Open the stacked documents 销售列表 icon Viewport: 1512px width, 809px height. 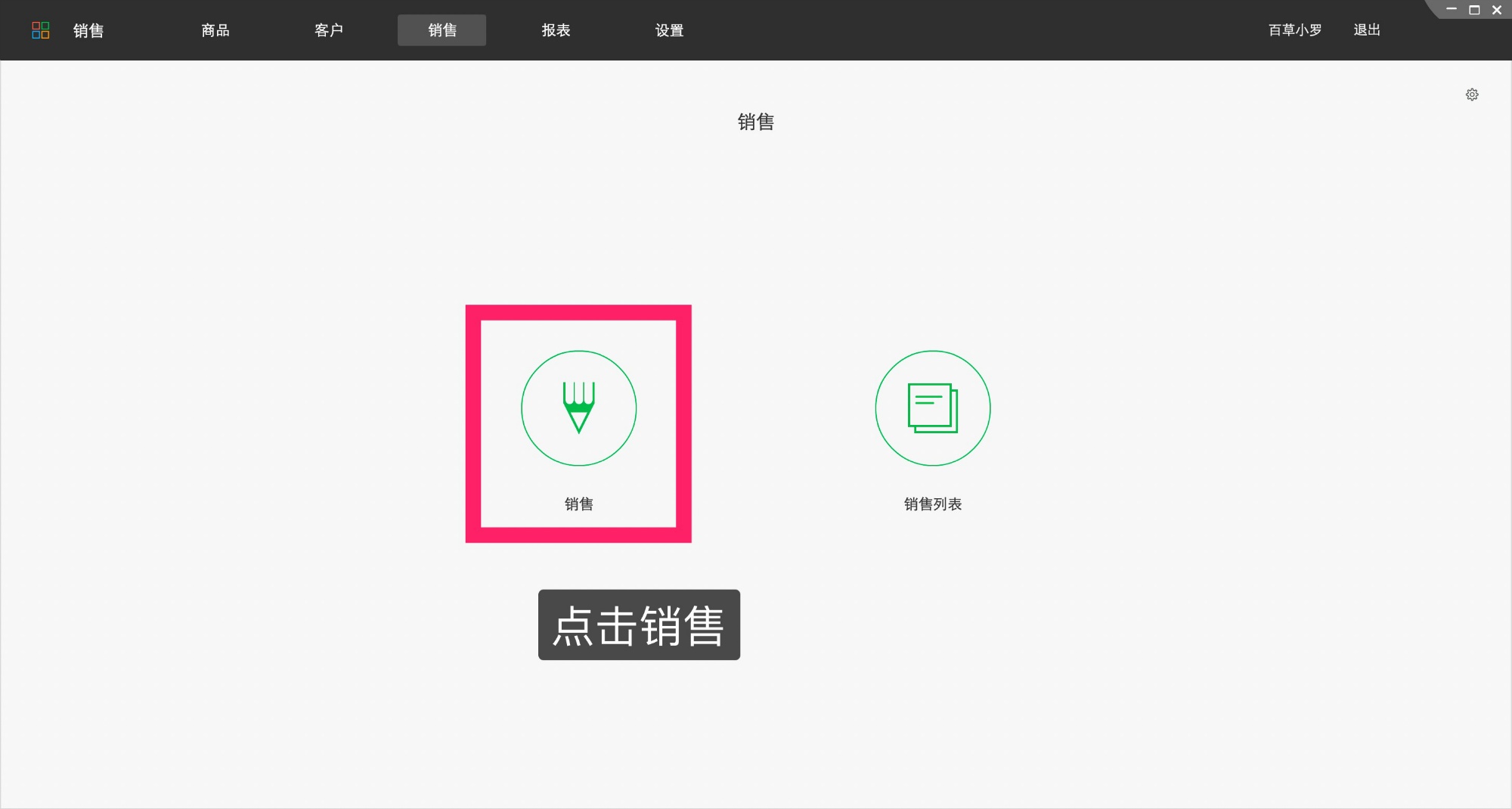click(932, 408)
